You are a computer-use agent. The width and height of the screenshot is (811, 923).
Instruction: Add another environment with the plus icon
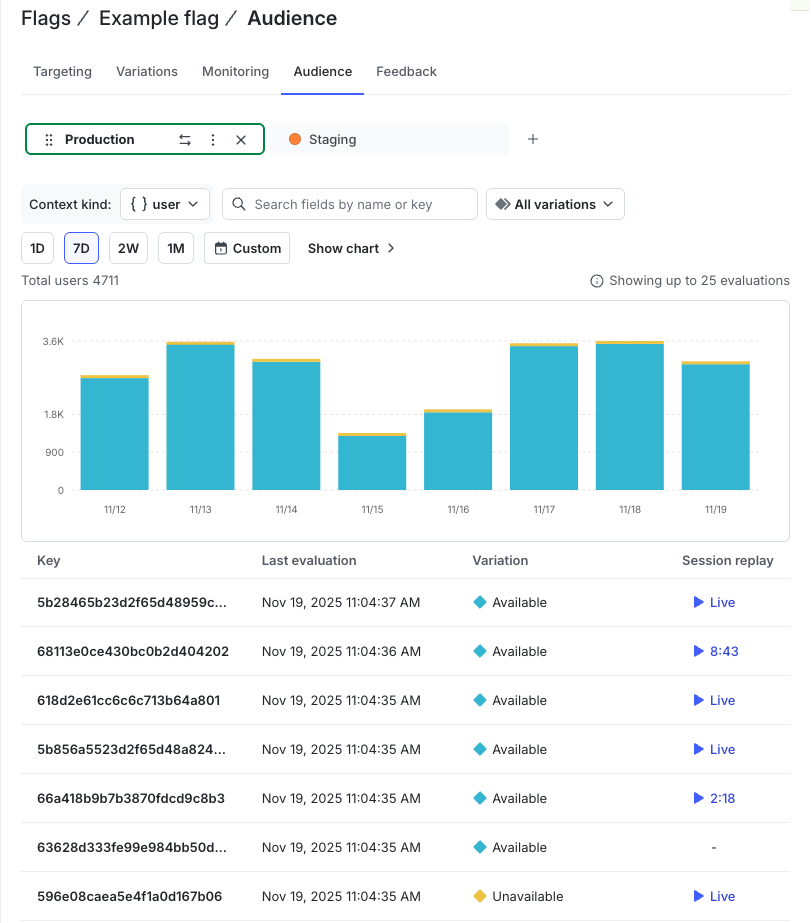(532, 139)
